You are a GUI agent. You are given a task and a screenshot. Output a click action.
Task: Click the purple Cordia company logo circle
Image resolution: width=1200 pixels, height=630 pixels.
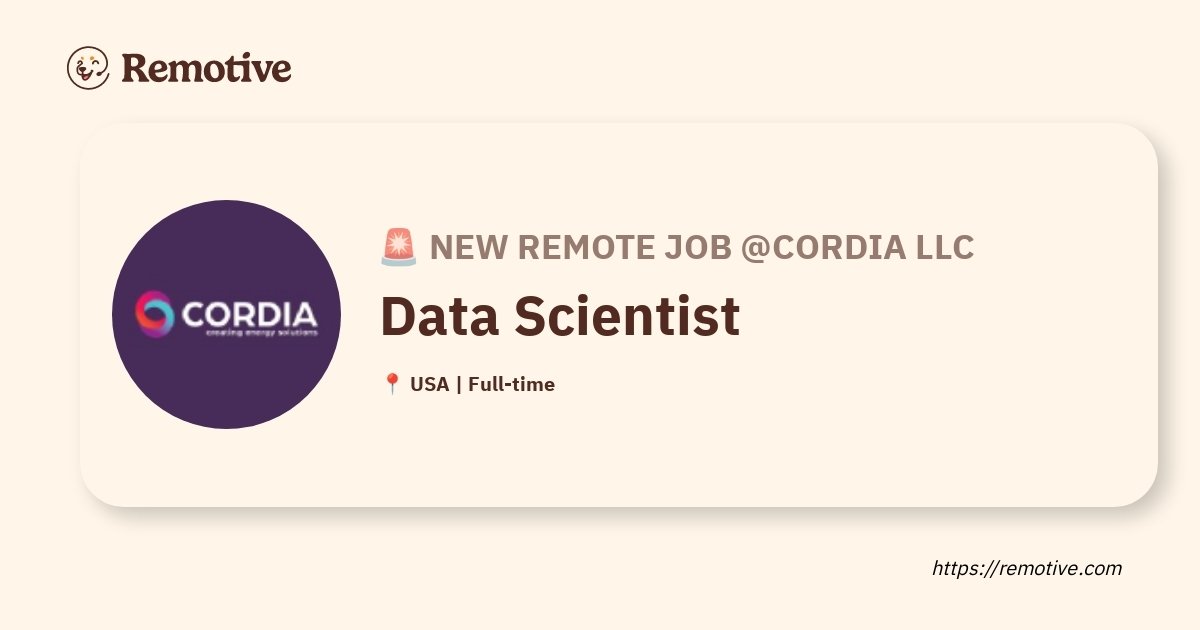coord(226,314)
